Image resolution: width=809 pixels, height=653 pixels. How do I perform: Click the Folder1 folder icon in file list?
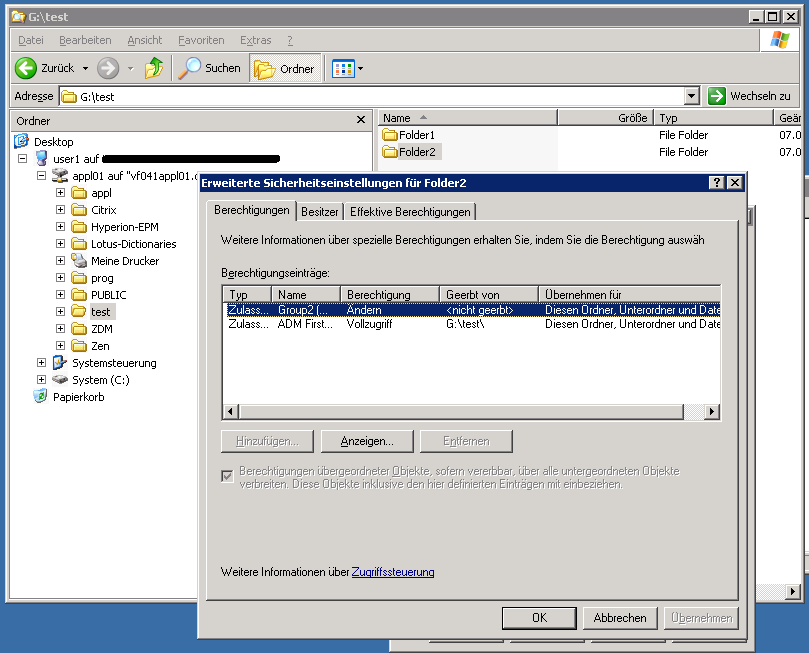tap(390, 135)
